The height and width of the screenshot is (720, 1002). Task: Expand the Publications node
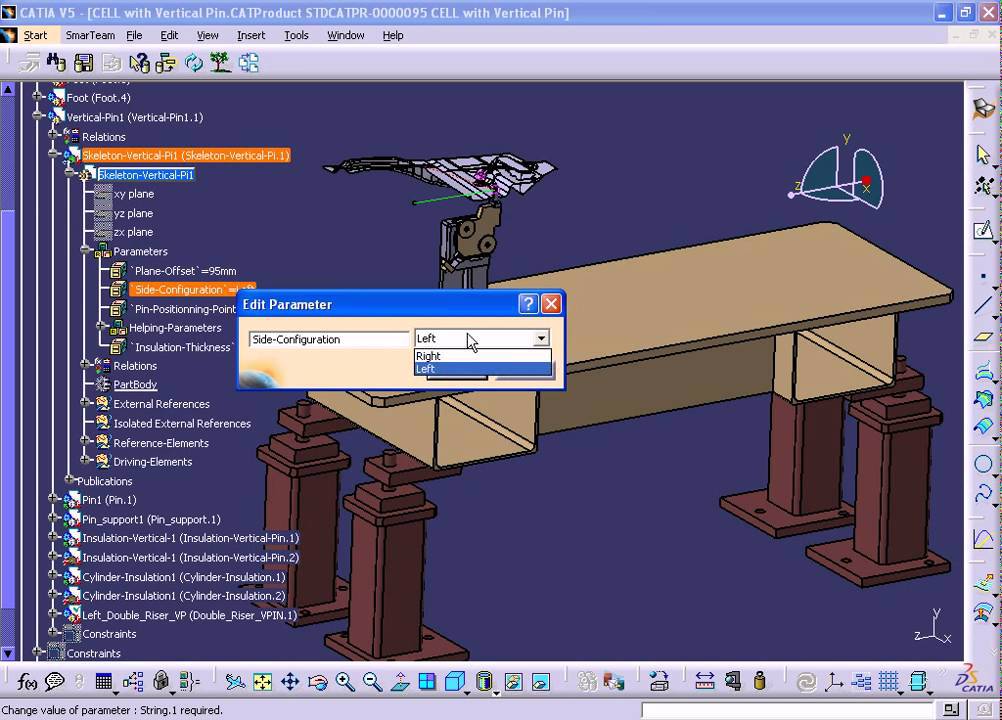click(69, 479)
